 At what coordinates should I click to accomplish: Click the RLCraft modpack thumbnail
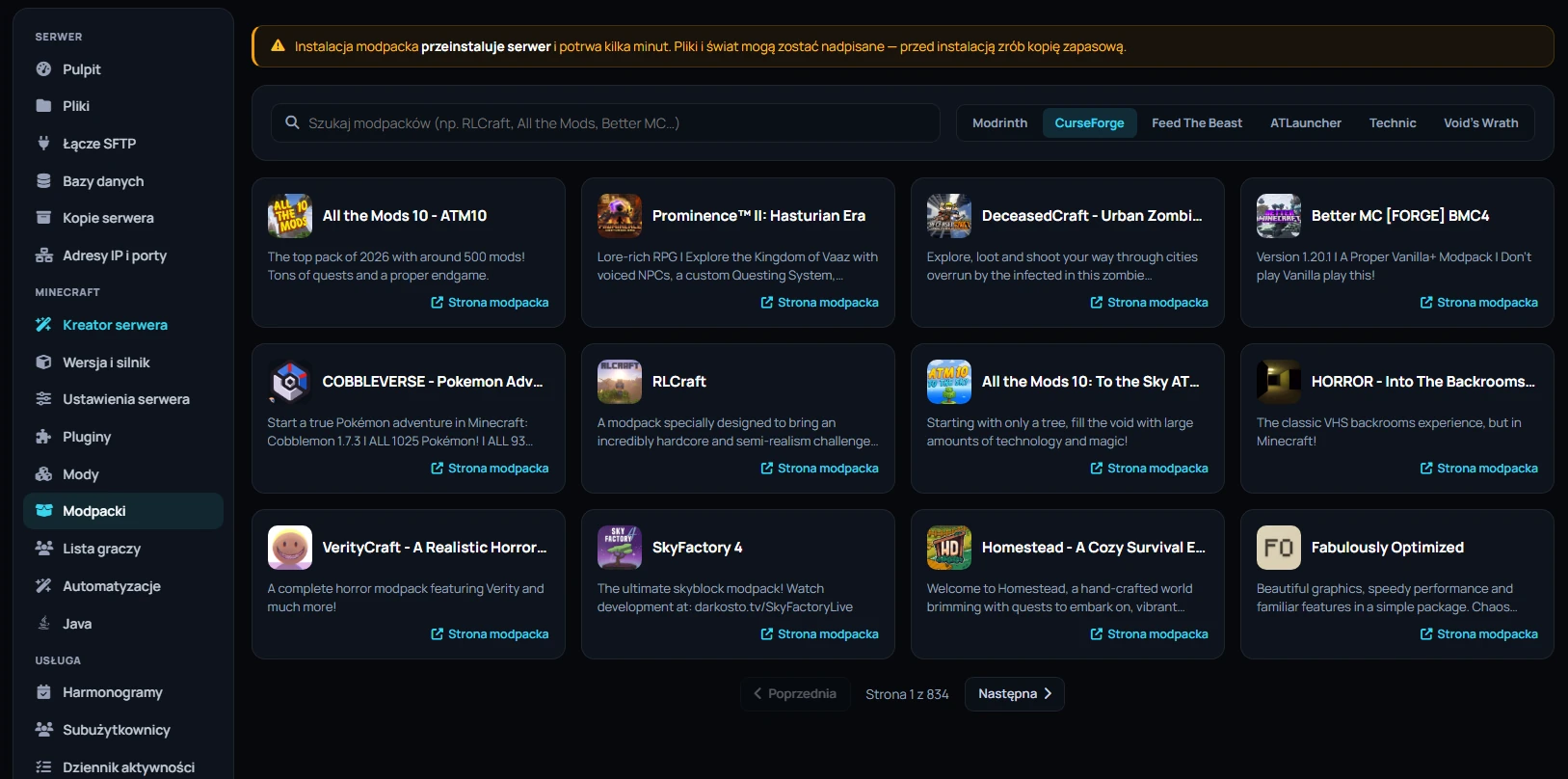click(620, 382)
